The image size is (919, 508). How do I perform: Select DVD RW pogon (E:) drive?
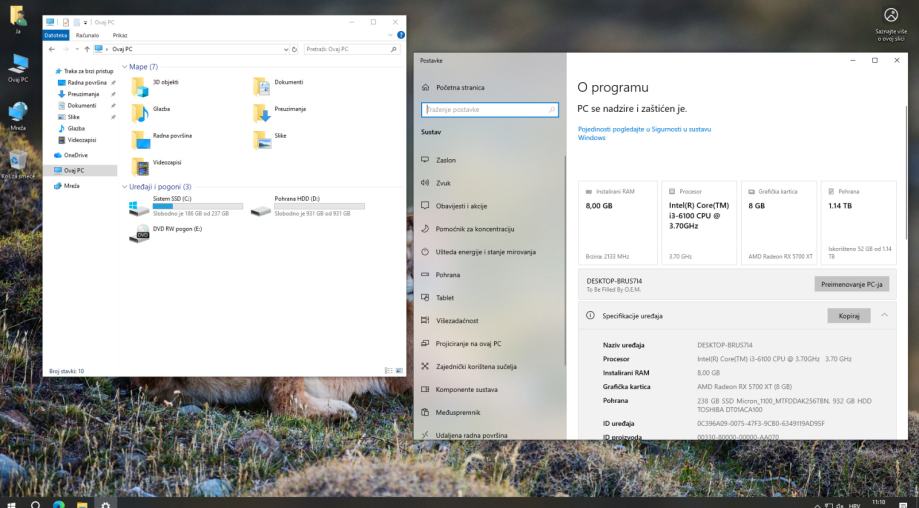point(165,233)
